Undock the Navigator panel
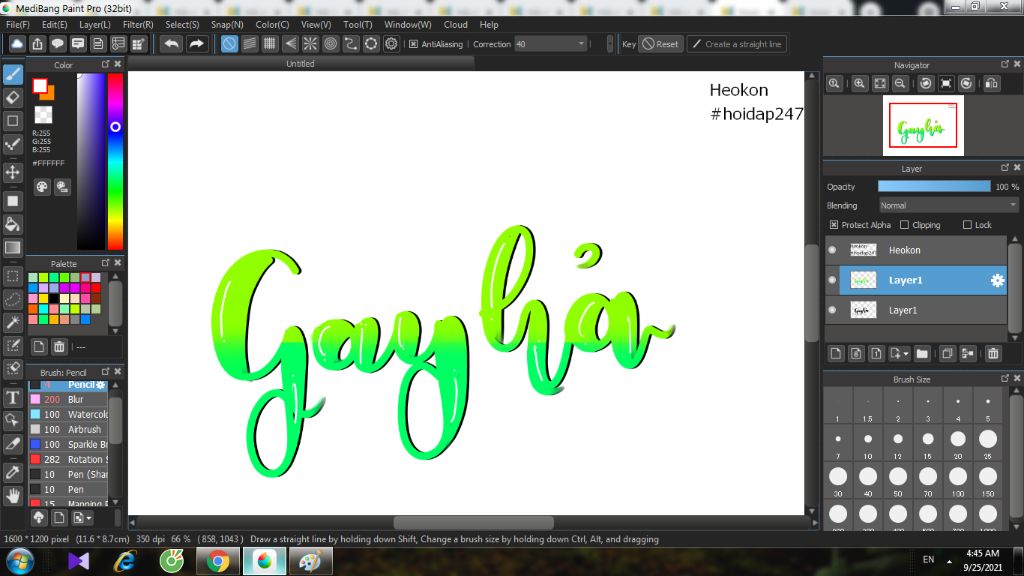 pyautogui.click(x=1004, y=64)
